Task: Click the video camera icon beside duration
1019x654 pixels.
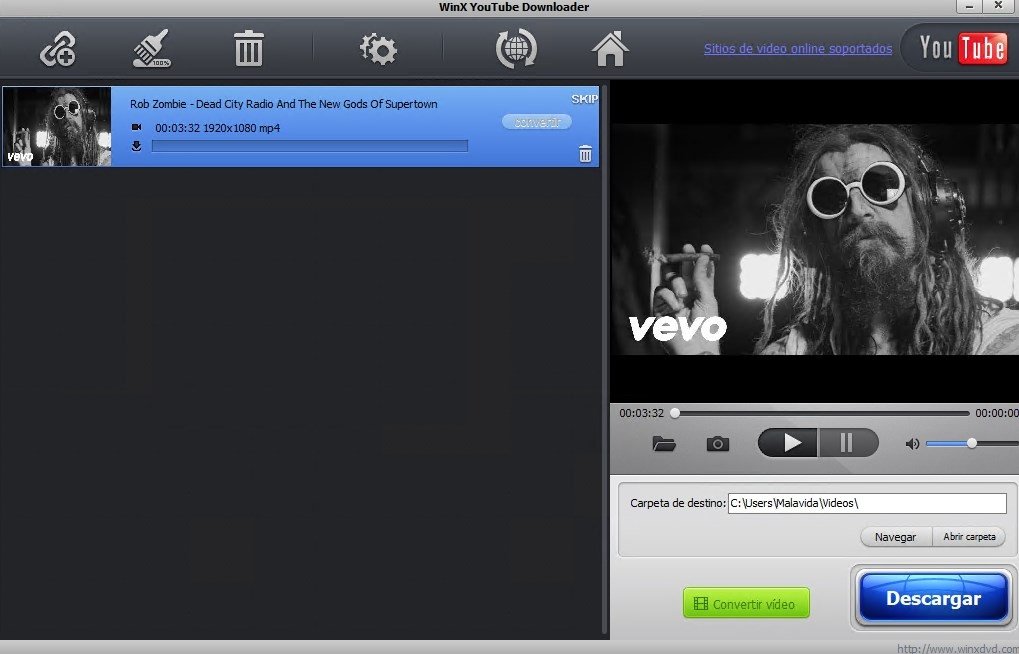Action: click(x=136, y=127)
